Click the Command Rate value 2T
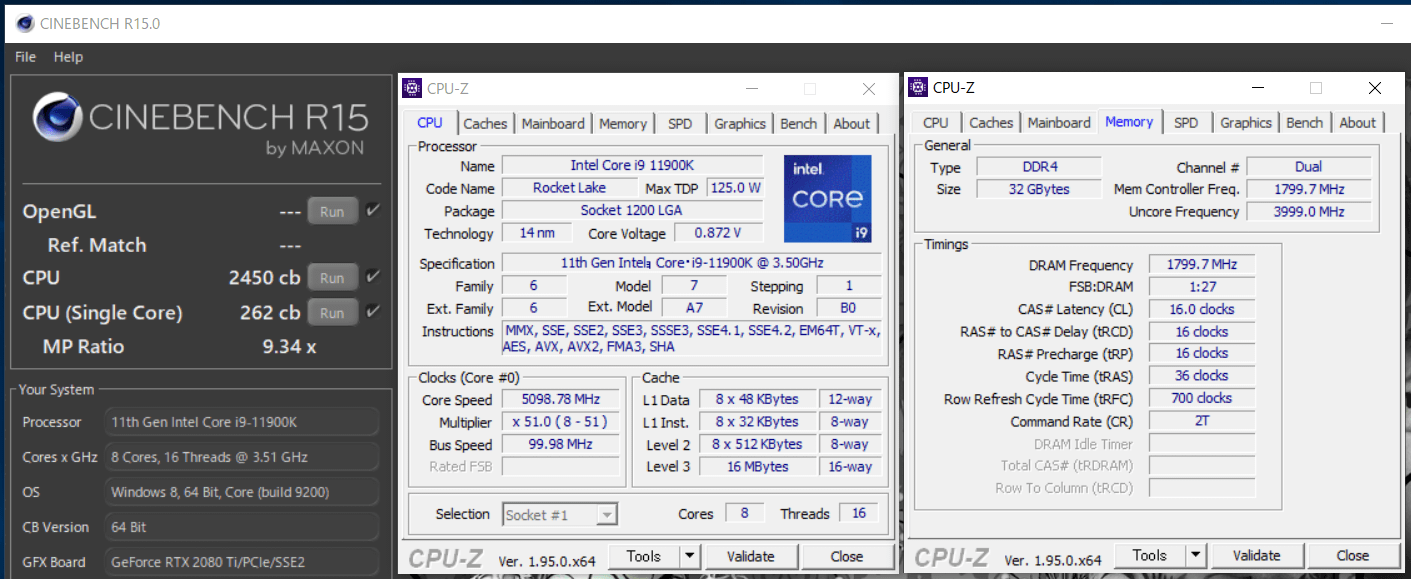The image size is (1411, 579). coord(1201,421)
